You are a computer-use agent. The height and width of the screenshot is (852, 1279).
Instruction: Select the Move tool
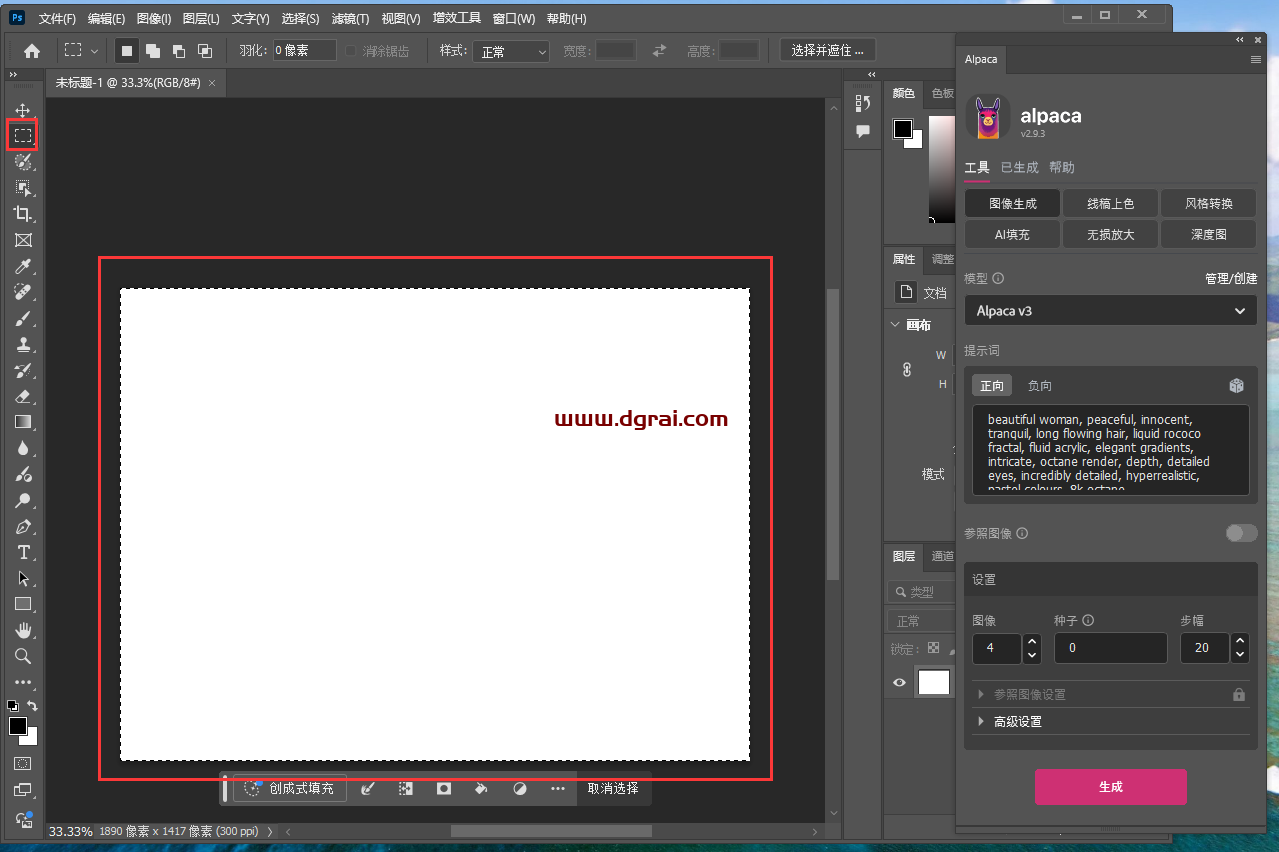pyautogui.click(x=23, y=110)
